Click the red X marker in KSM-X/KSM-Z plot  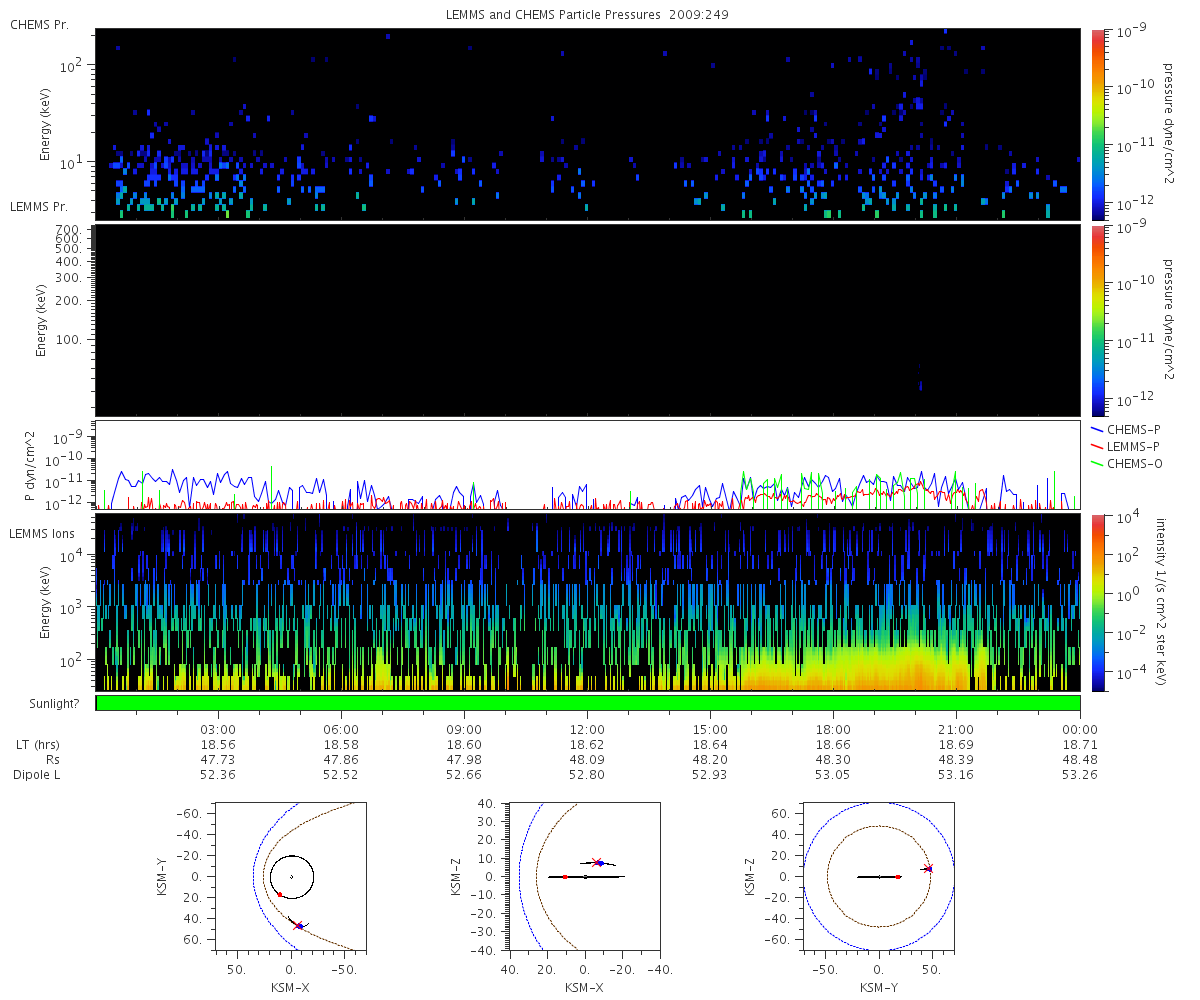[597, 862]
